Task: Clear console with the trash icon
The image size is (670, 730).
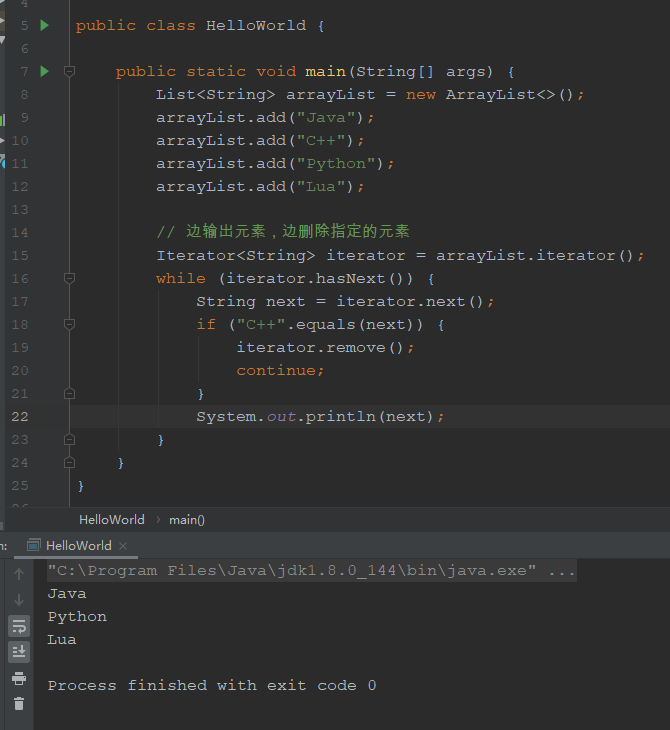Action: [x=19, y=703]
